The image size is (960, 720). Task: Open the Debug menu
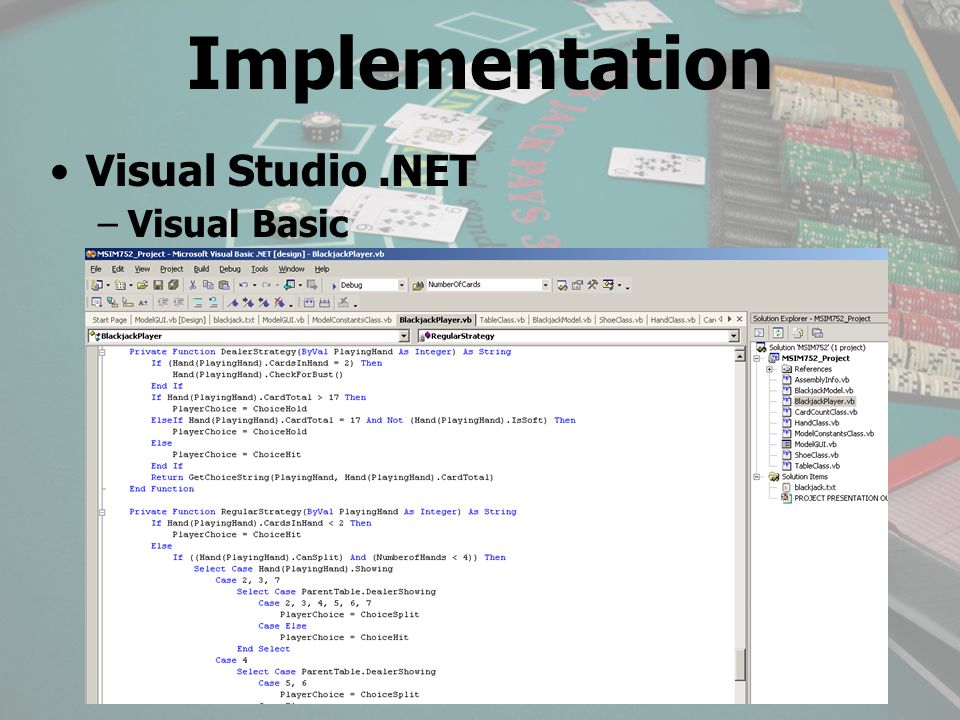(230, 269)
